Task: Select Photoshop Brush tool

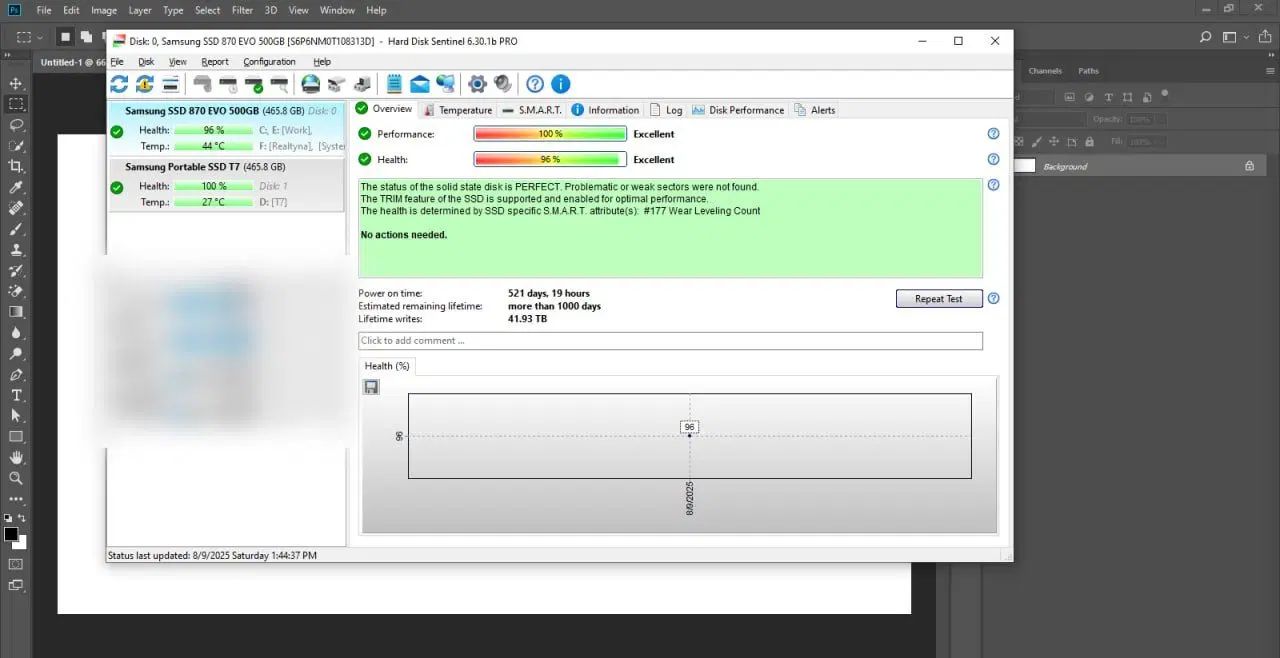Action: click(16, 229)
